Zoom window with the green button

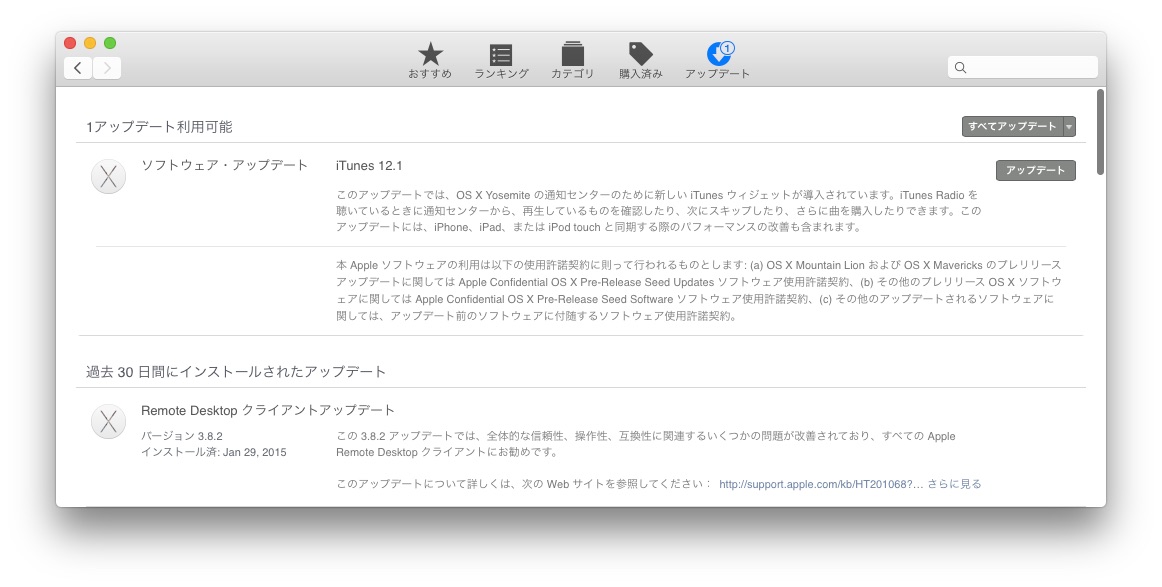coord(110,43)
